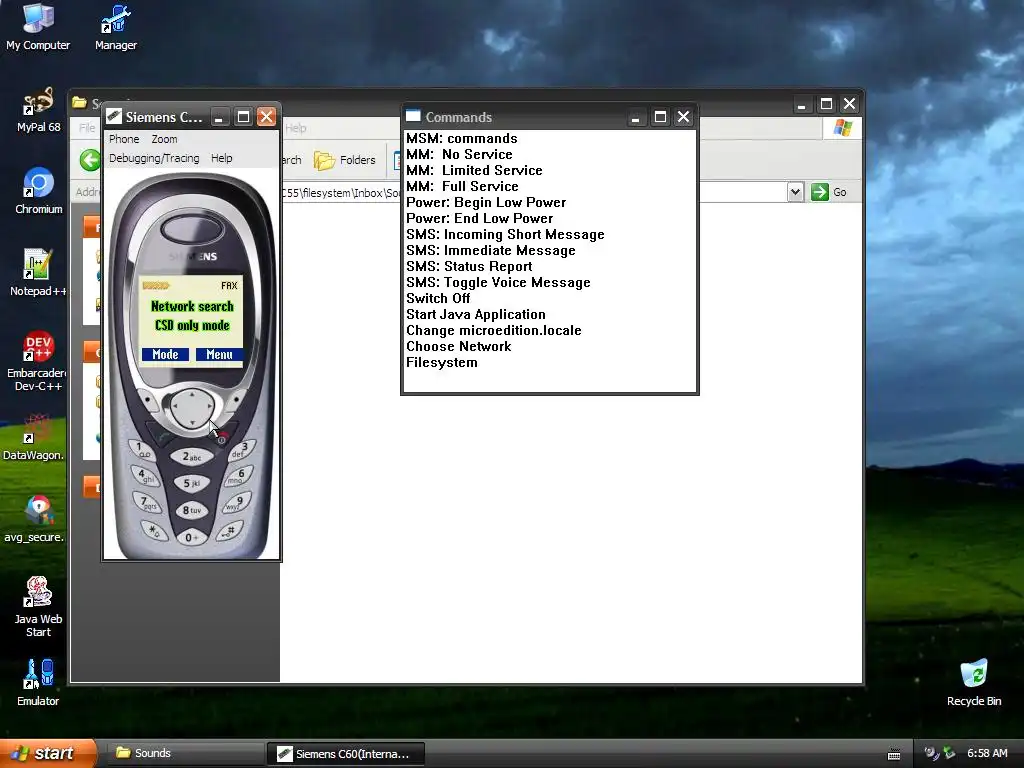1024x768 pixels.
Task: Tap the 4 ghi key on keypad
Action: [x=145, y=475]
